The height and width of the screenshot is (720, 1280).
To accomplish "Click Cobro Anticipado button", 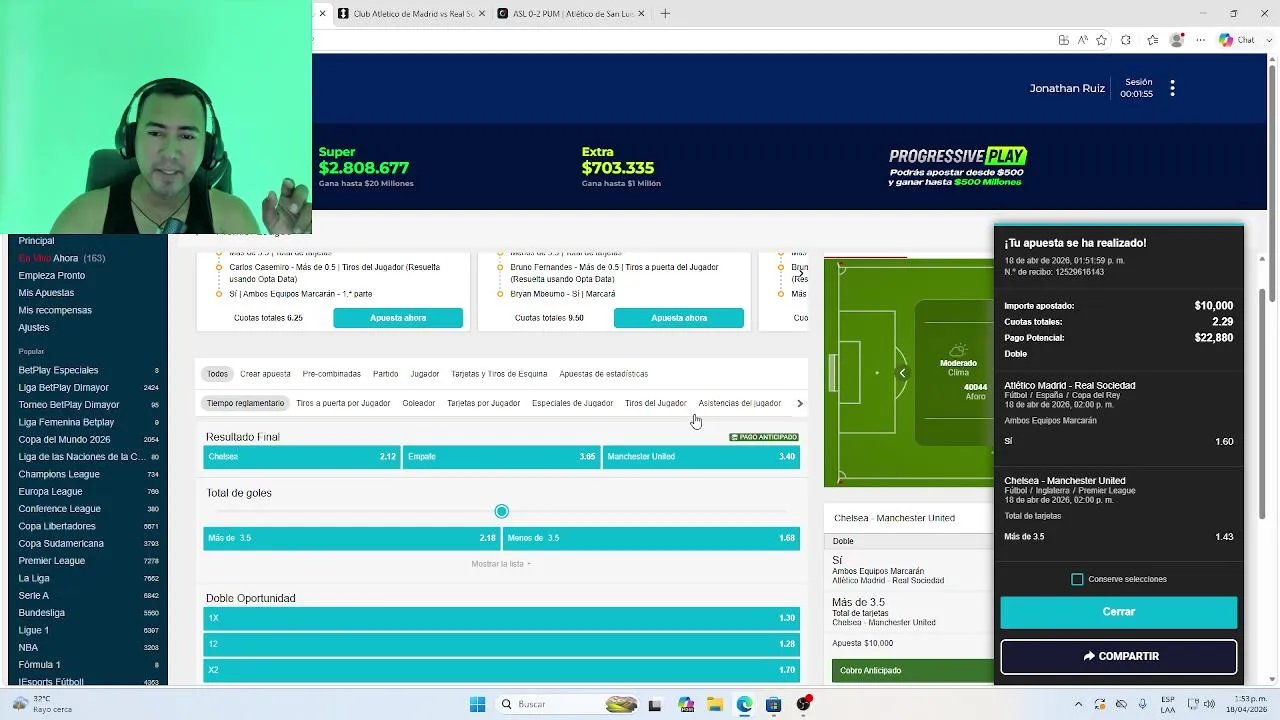I will click(912, 671).
